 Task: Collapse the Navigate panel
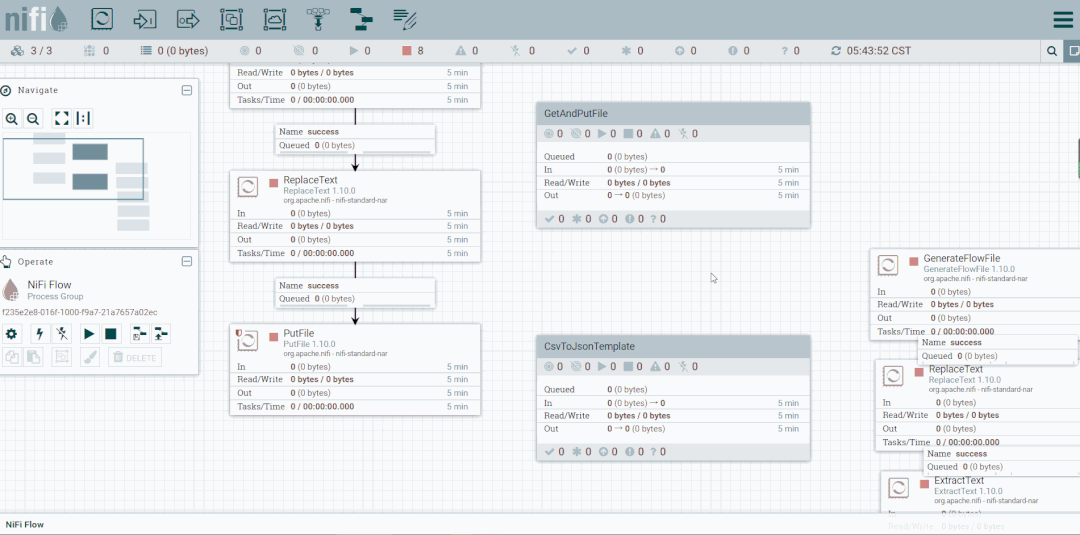(187, 90)
